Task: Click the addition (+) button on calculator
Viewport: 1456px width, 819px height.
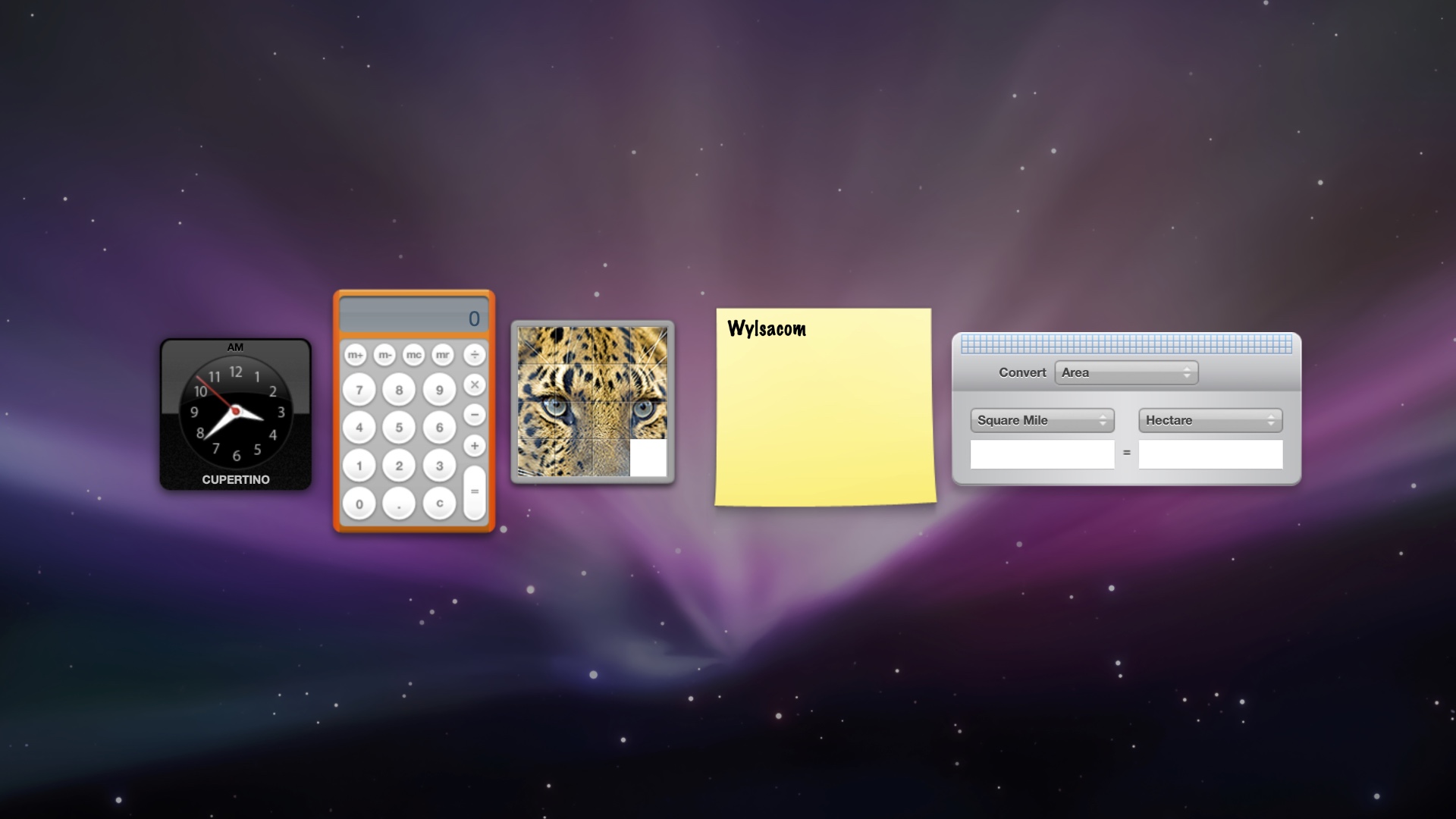Action: 474,446
